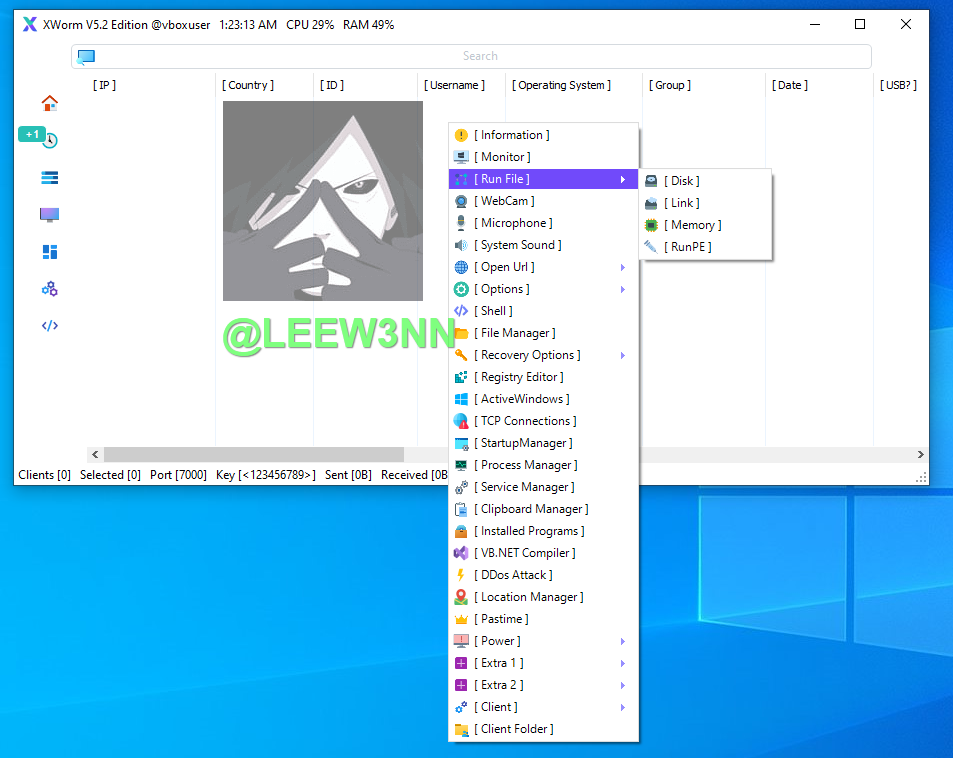Click the gears settings icon in the sidebar
The width and height of the screenshot is (953, 758).
(49, 289)
